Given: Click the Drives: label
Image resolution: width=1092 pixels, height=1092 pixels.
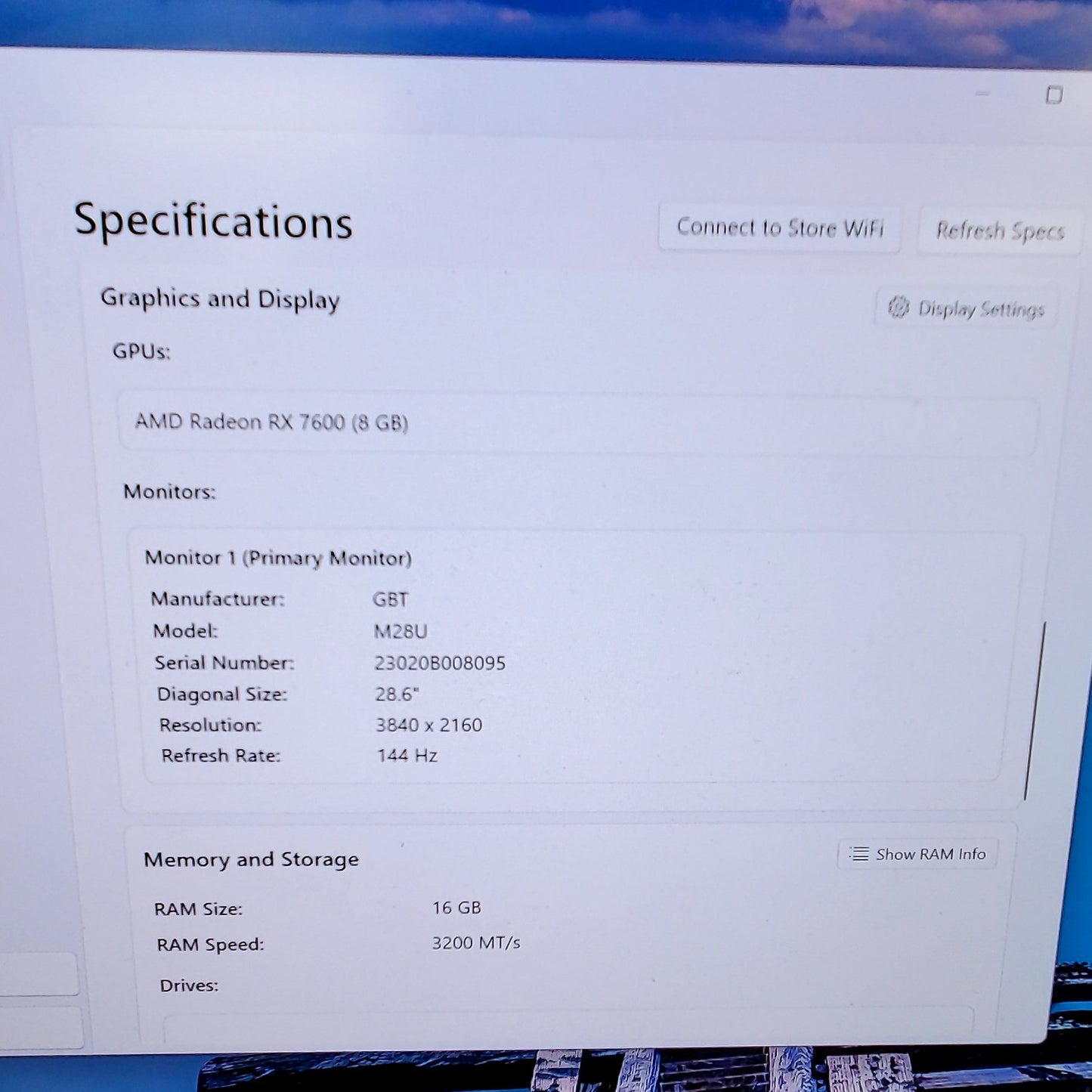Looking at the screenshot, I should pos(189,985).
